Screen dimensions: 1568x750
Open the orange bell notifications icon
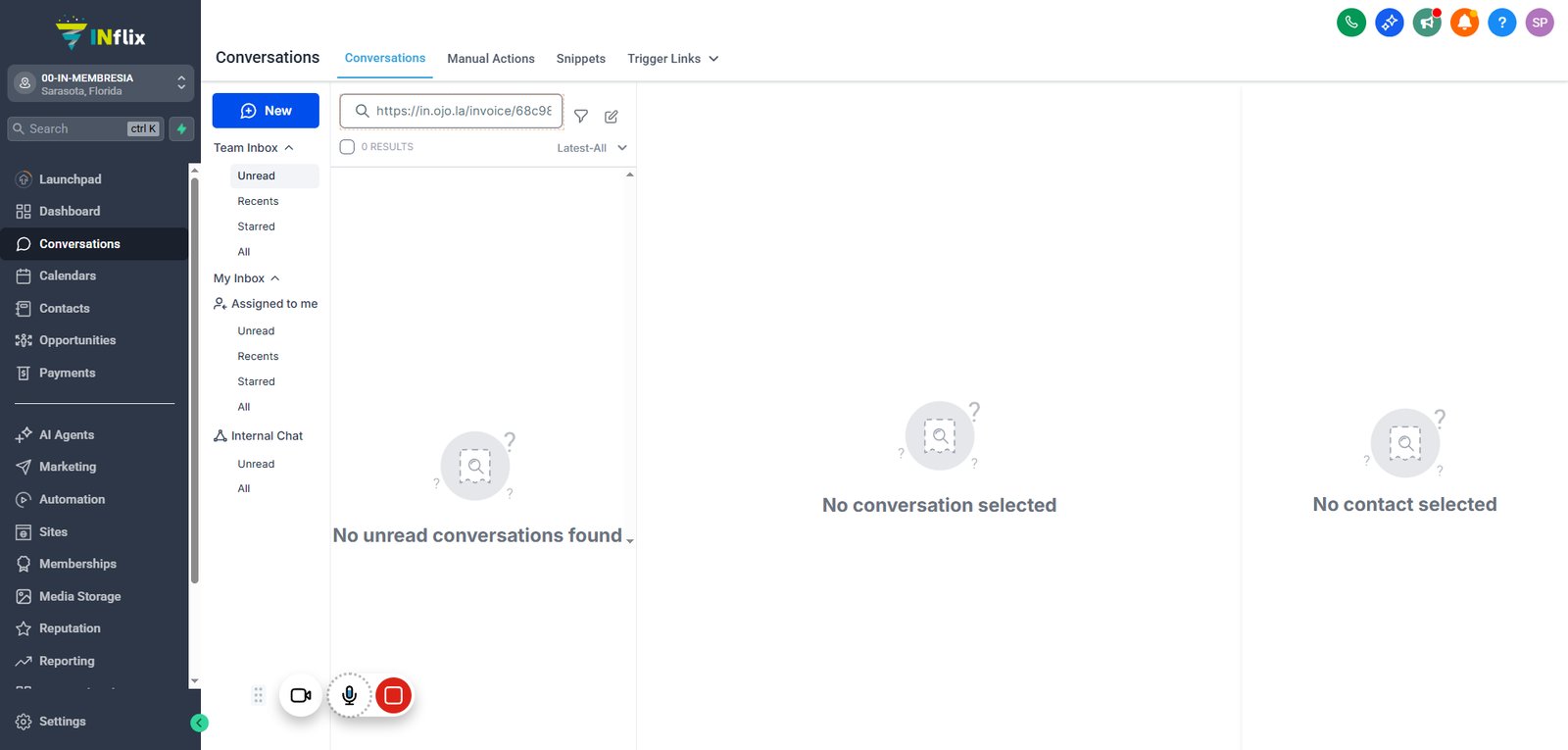(x=1464, y=23)
